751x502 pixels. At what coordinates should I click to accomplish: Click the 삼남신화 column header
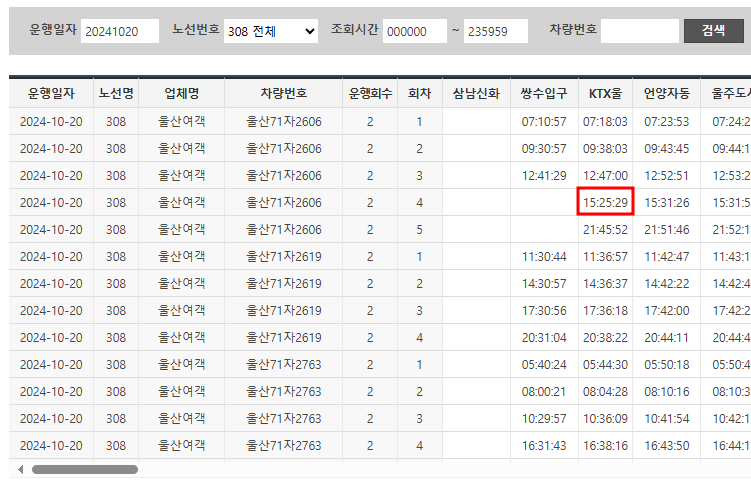pos(476,94)
